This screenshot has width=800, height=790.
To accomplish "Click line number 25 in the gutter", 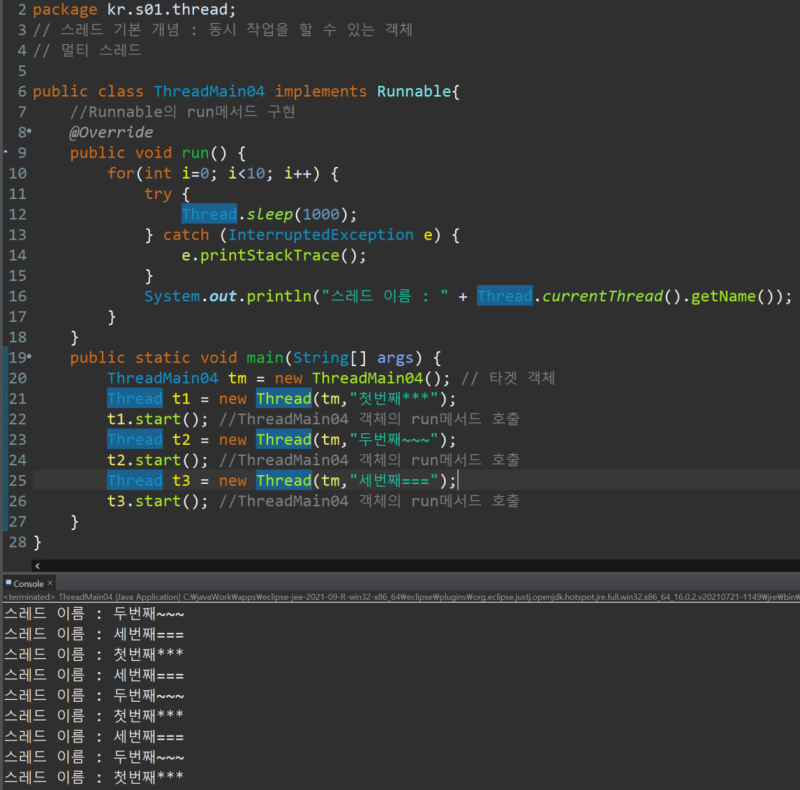I will coord(17,480).
